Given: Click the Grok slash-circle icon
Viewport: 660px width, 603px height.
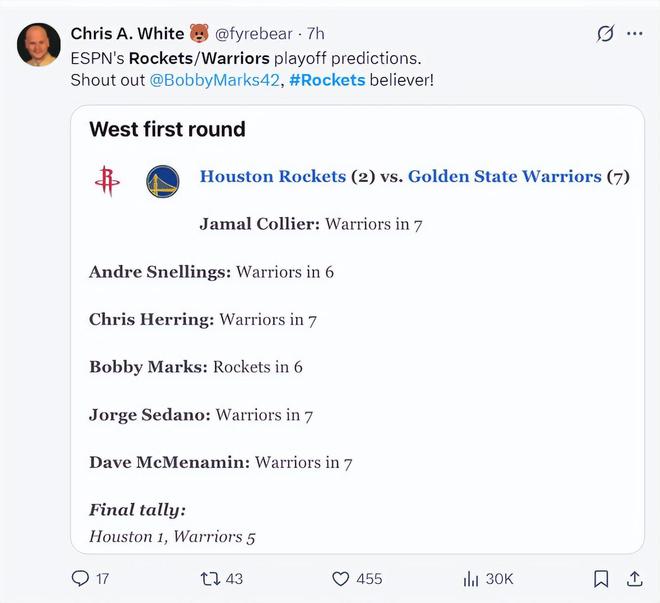Looking at the screenshot, I should [x=605, y=34].
